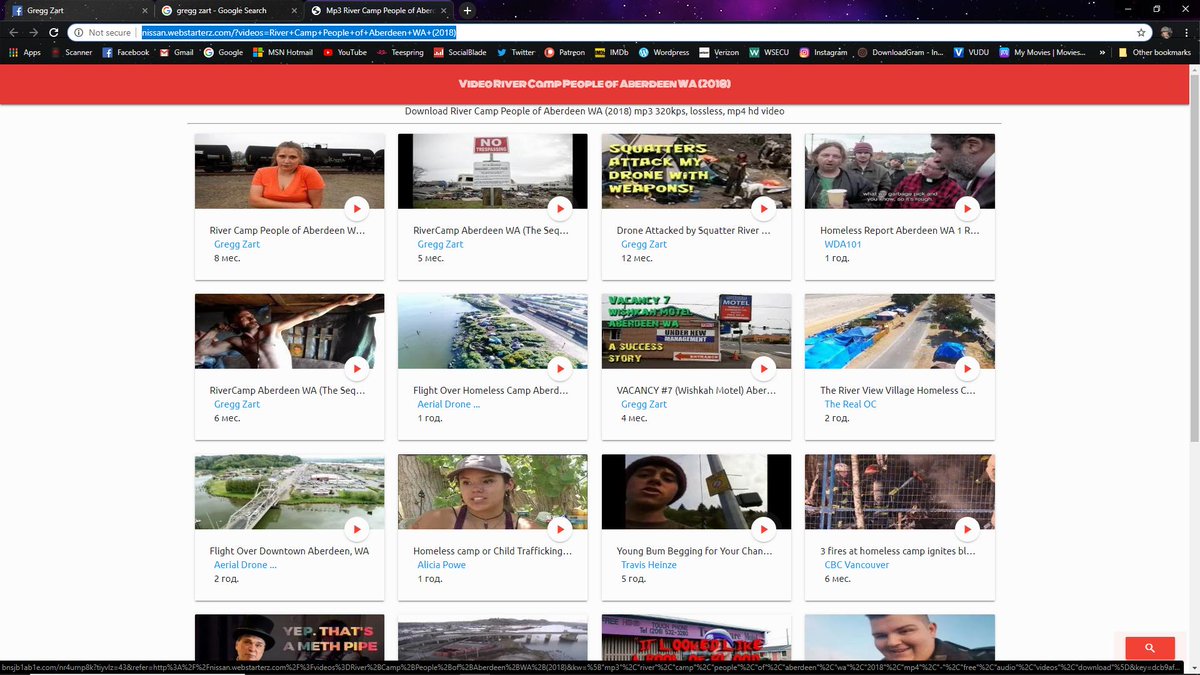This screenshot has height=675, width=1200.
Task: Open a new tab with the plus button
Action: click(x=467, y=10)
